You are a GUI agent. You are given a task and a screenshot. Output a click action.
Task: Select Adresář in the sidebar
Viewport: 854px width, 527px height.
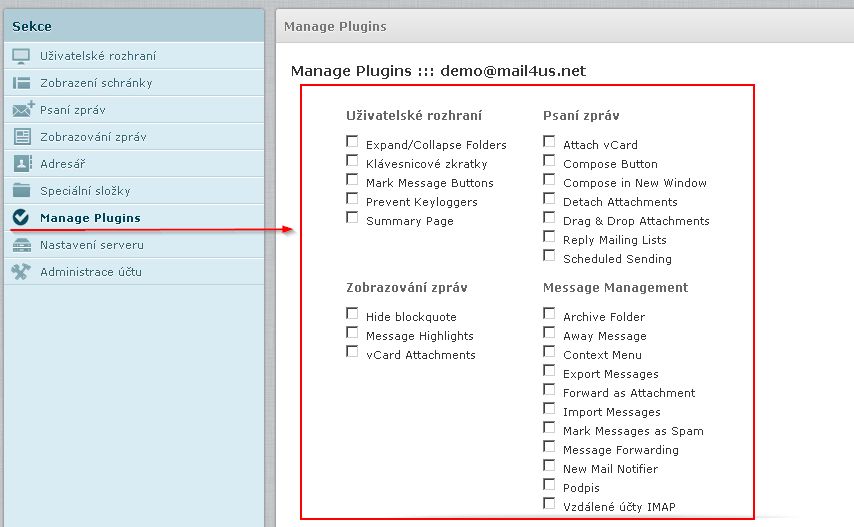[x=134, y=163]
